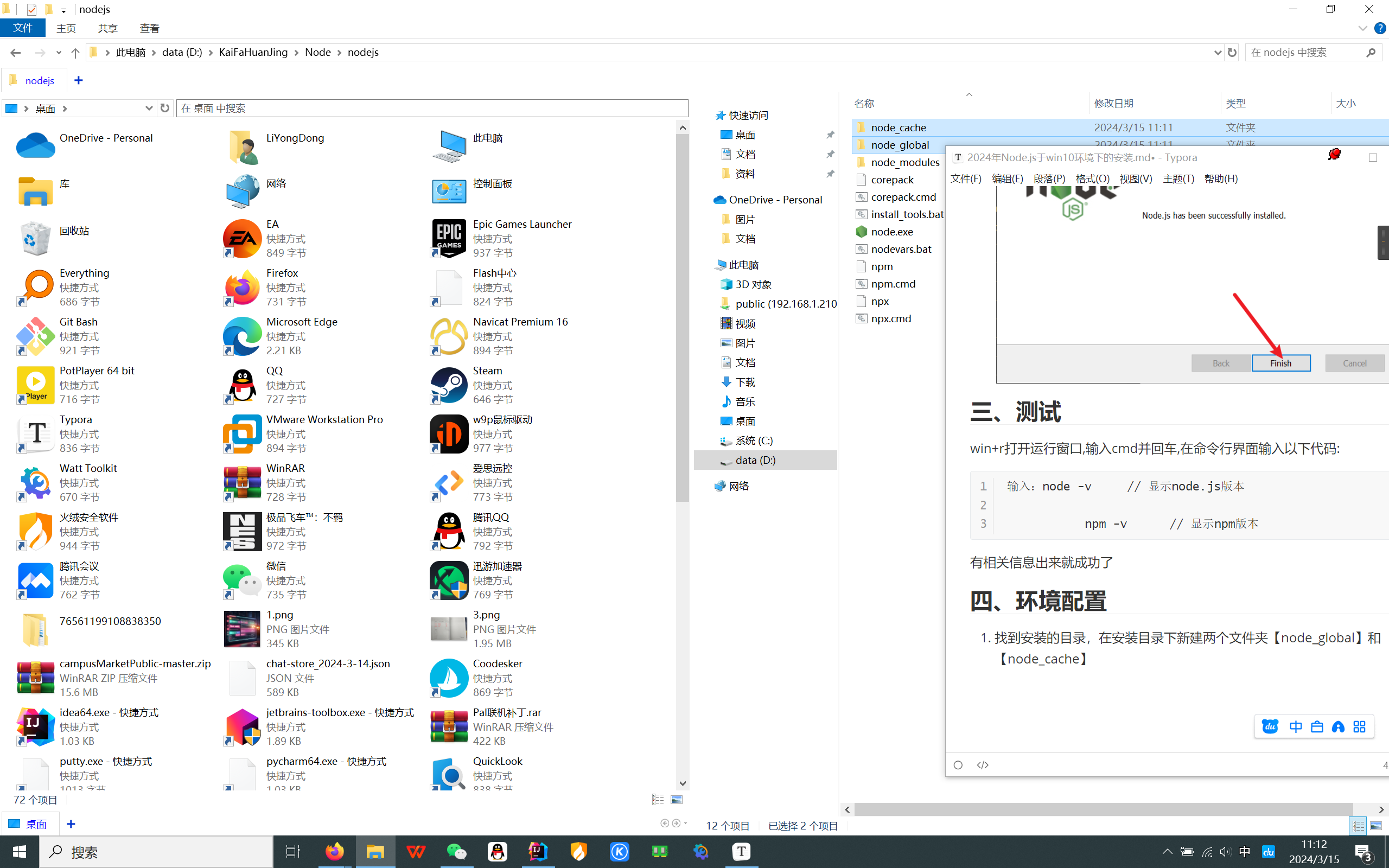Click the Typora icon in taskbar
The width and height of the screenshot is (1389, 868).
741,851
